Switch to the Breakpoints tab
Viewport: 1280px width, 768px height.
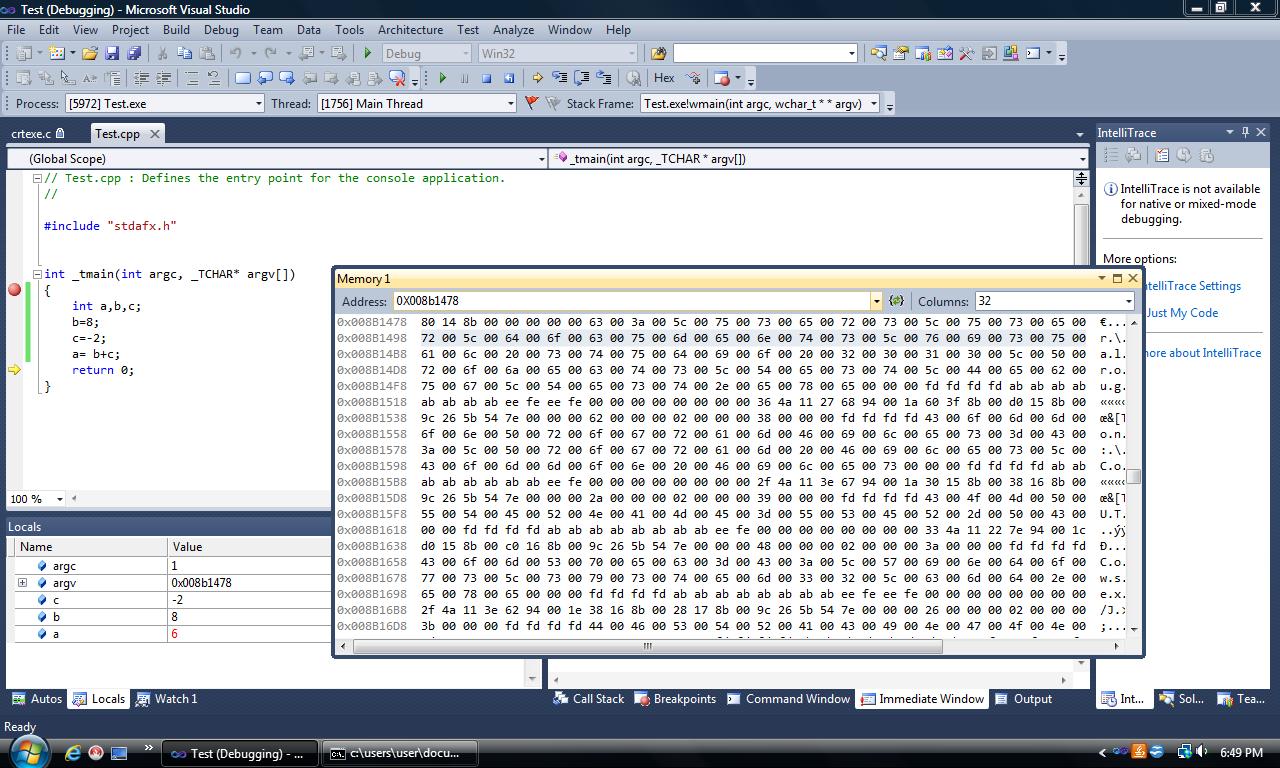[675, 699]
